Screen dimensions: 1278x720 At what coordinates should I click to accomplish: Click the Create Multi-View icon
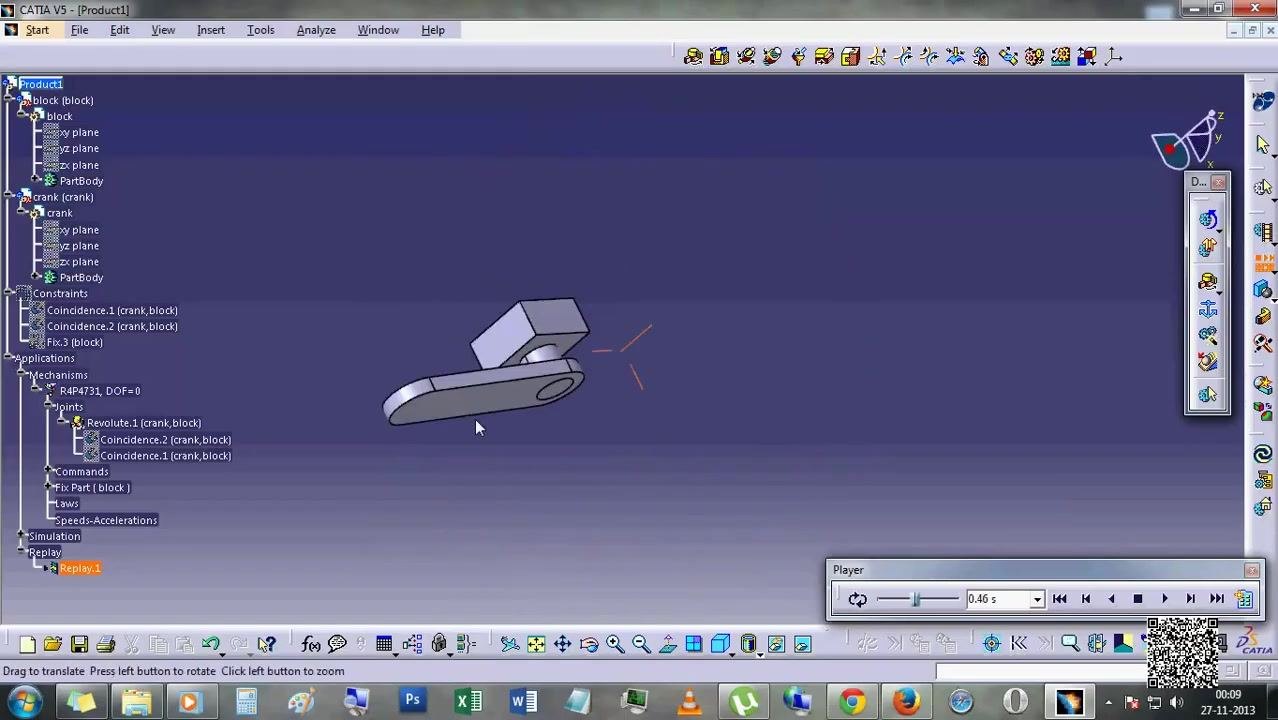[693, 645]
